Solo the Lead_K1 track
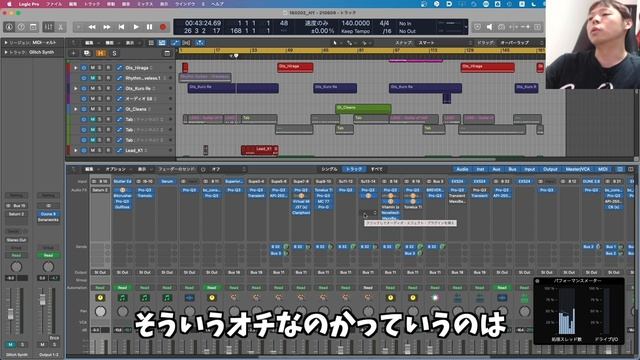The height and width of the screenshot is (360, 640). (x=100, y=150)
